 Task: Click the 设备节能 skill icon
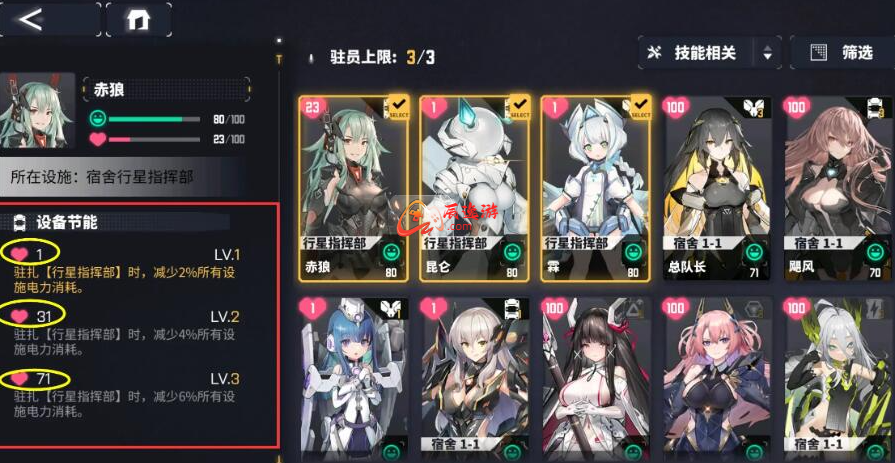(19, 223)
